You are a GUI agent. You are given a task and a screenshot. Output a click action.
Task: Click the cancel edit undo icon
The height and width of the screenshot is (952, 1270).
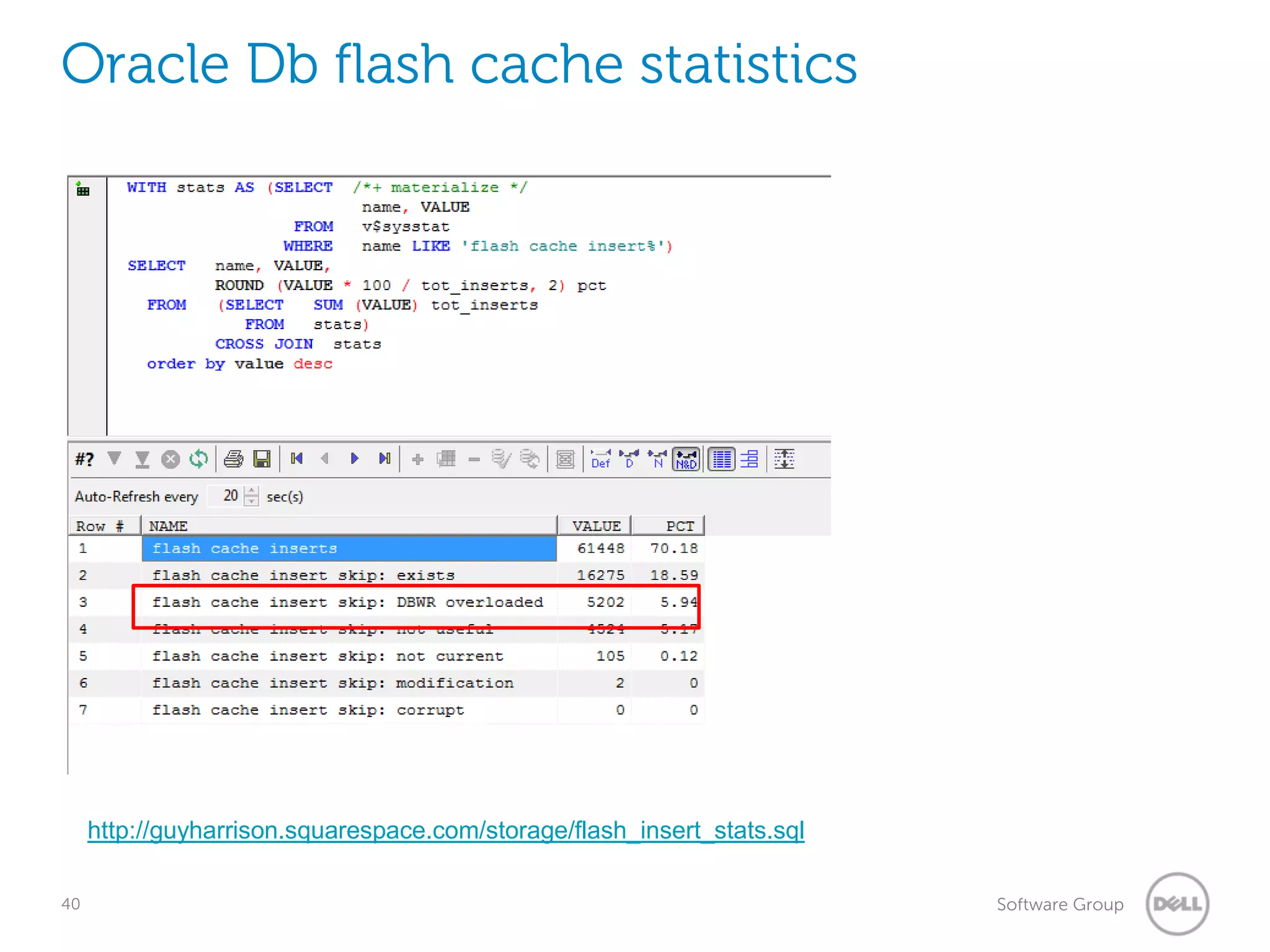[530, 459]
